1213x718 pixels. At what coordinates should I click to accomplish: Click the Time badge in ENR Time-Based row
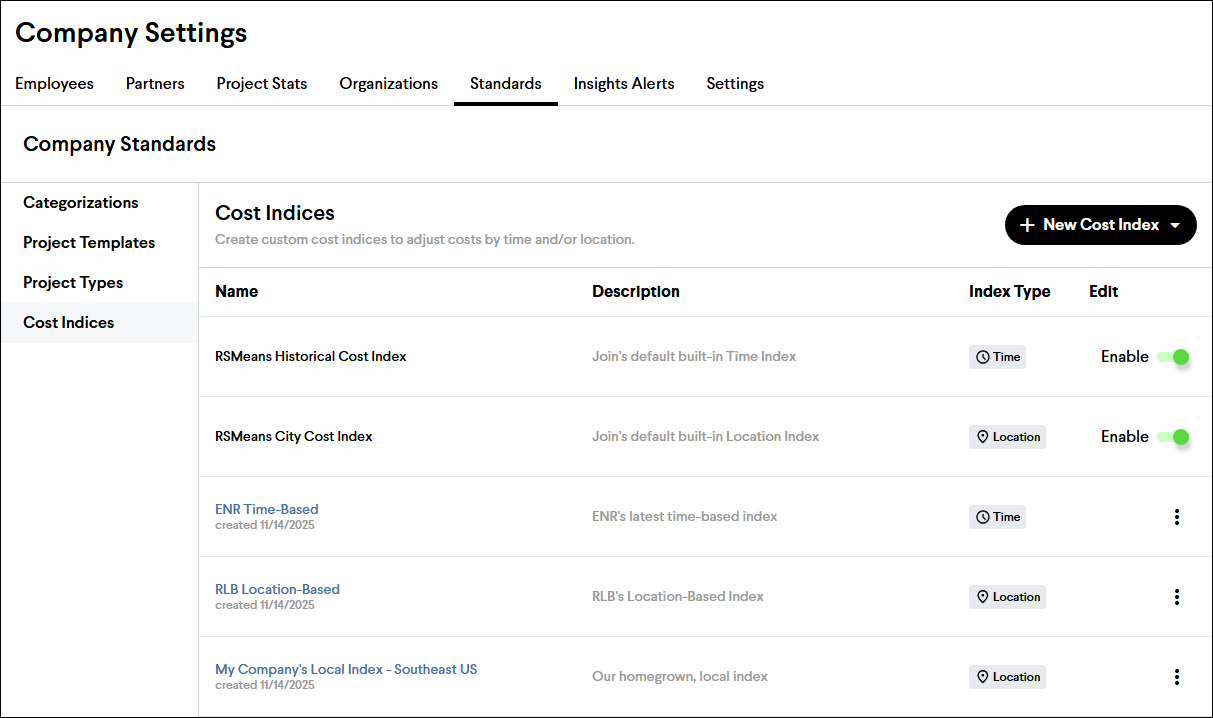click(x=997, y=517)
